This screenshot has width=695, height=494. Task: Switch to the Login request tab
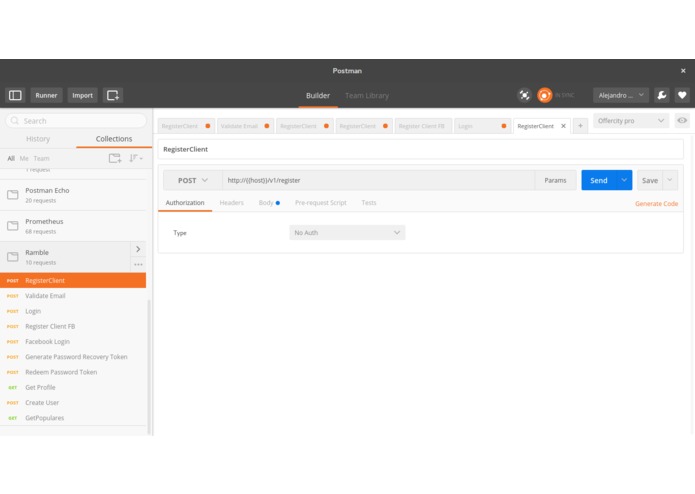coord(482,126)
